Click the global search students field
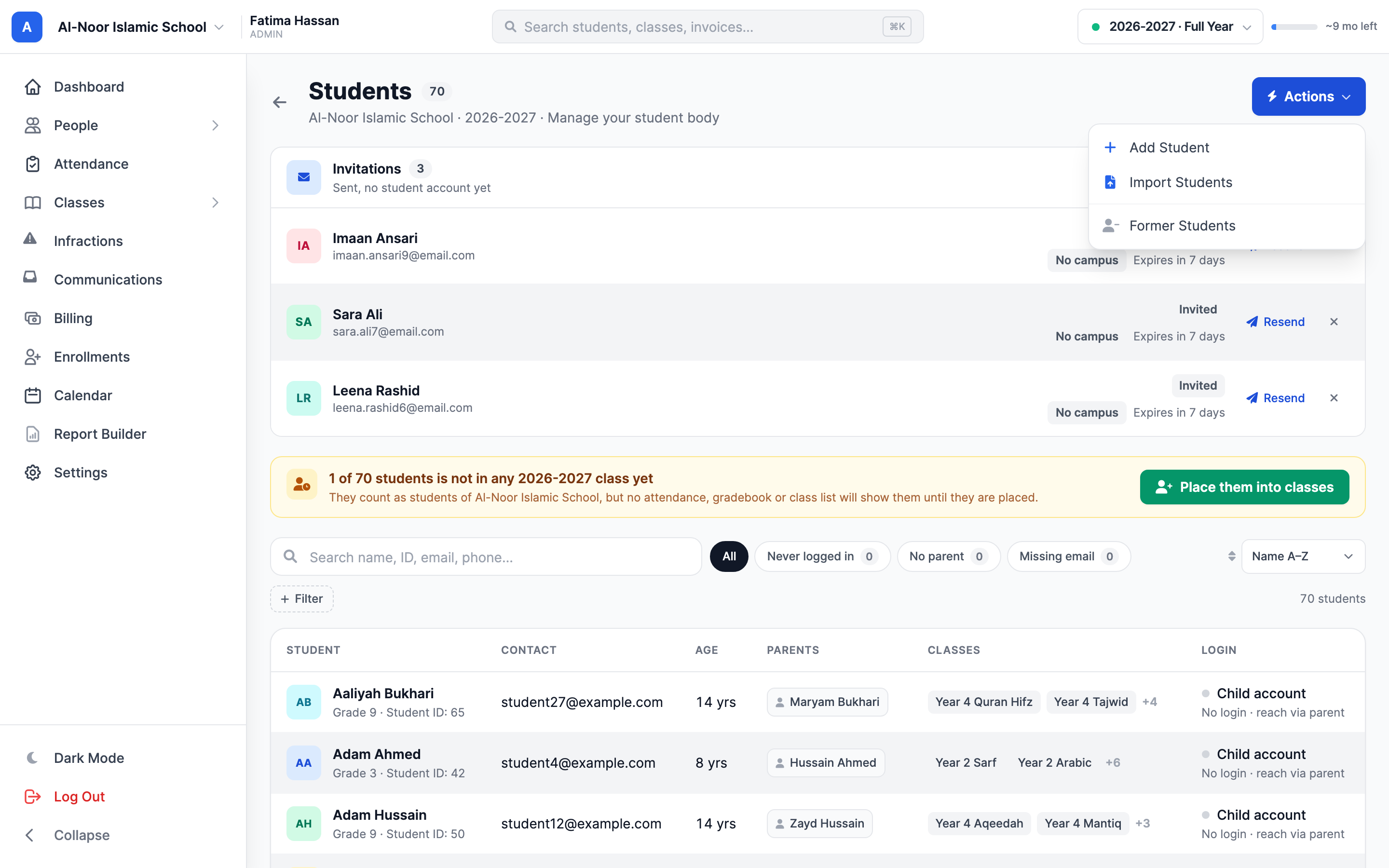Screen dimensions: 1389x868 pyautogui.click(x=707, y=27)
